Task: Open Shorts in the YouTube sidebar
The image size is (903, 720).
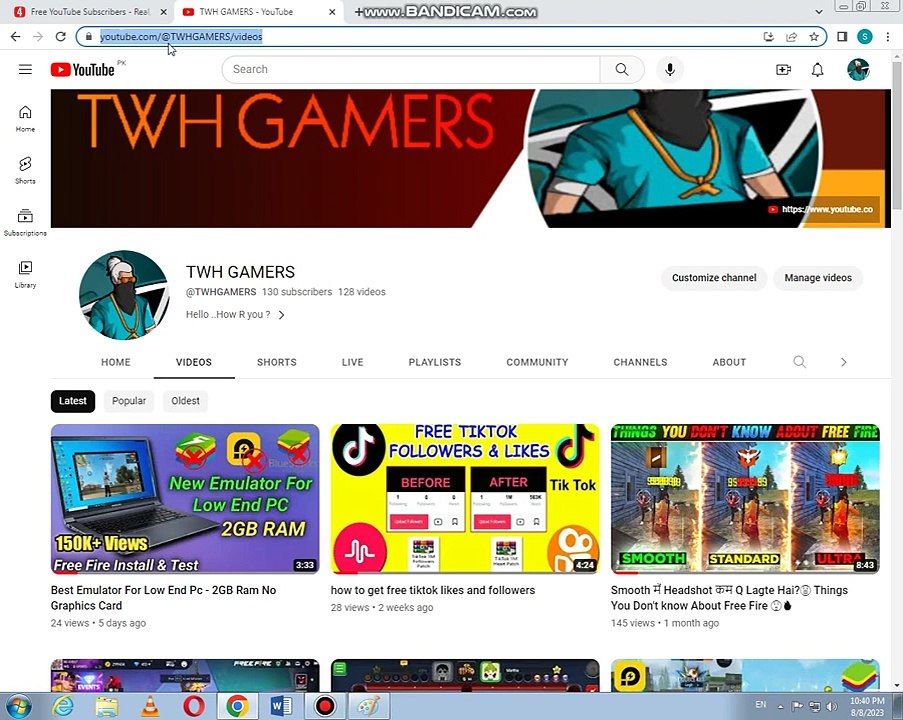Action: (x=25, y=170)
